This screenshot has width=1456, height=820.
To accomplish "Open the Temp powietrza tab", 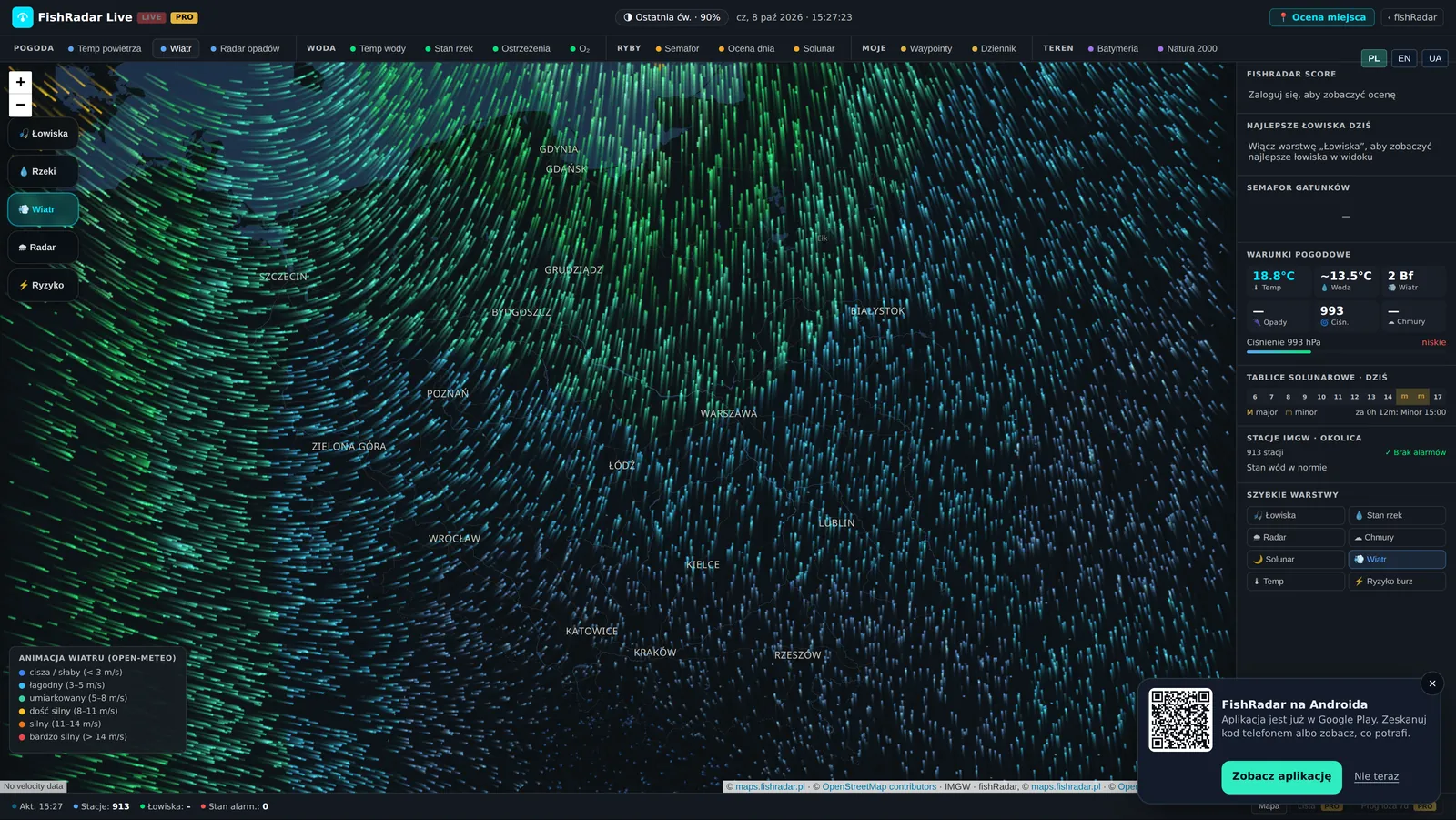I will 105,48.
